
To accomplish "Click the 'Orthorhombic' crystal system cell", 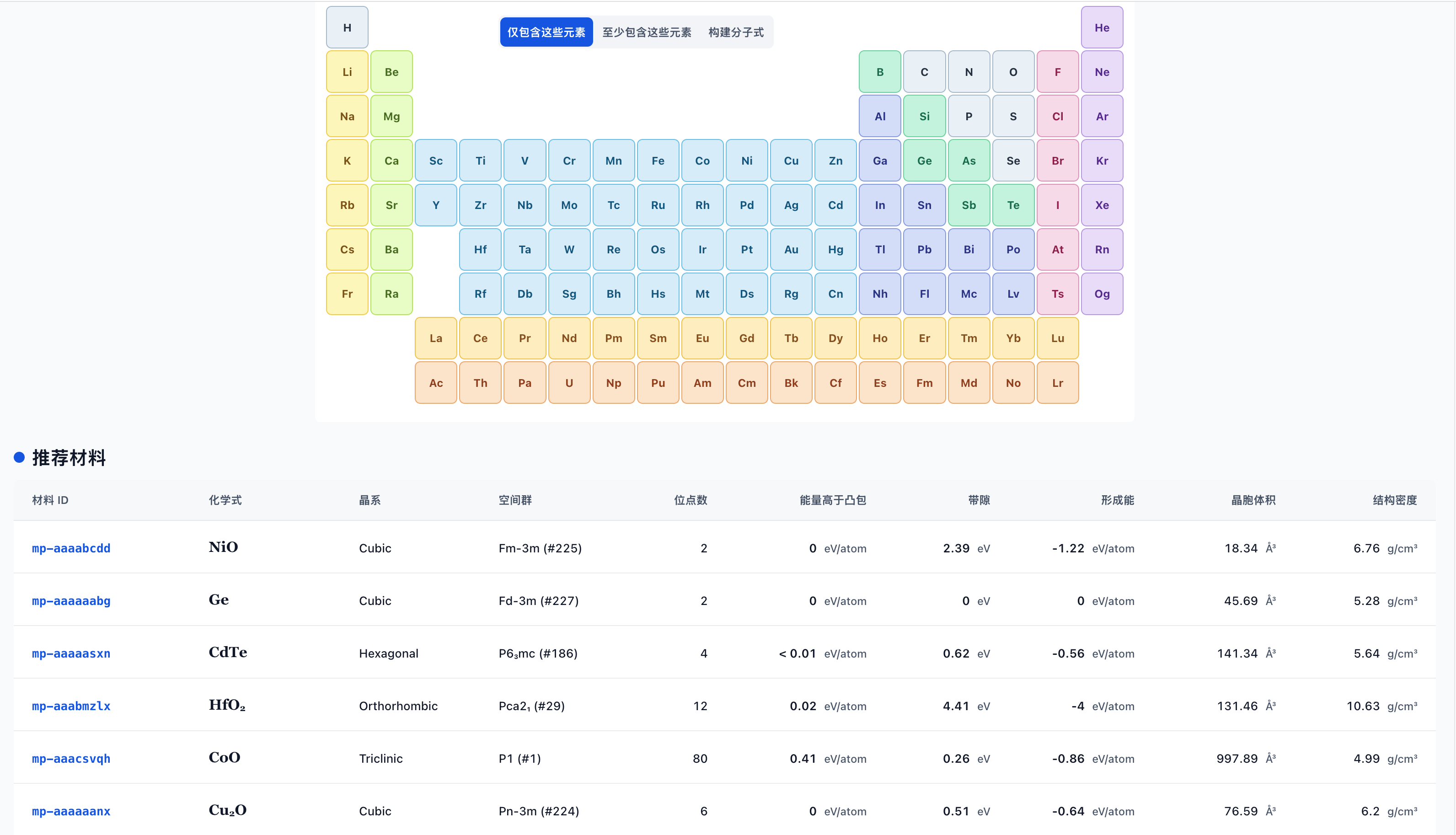I will point(398,706).
